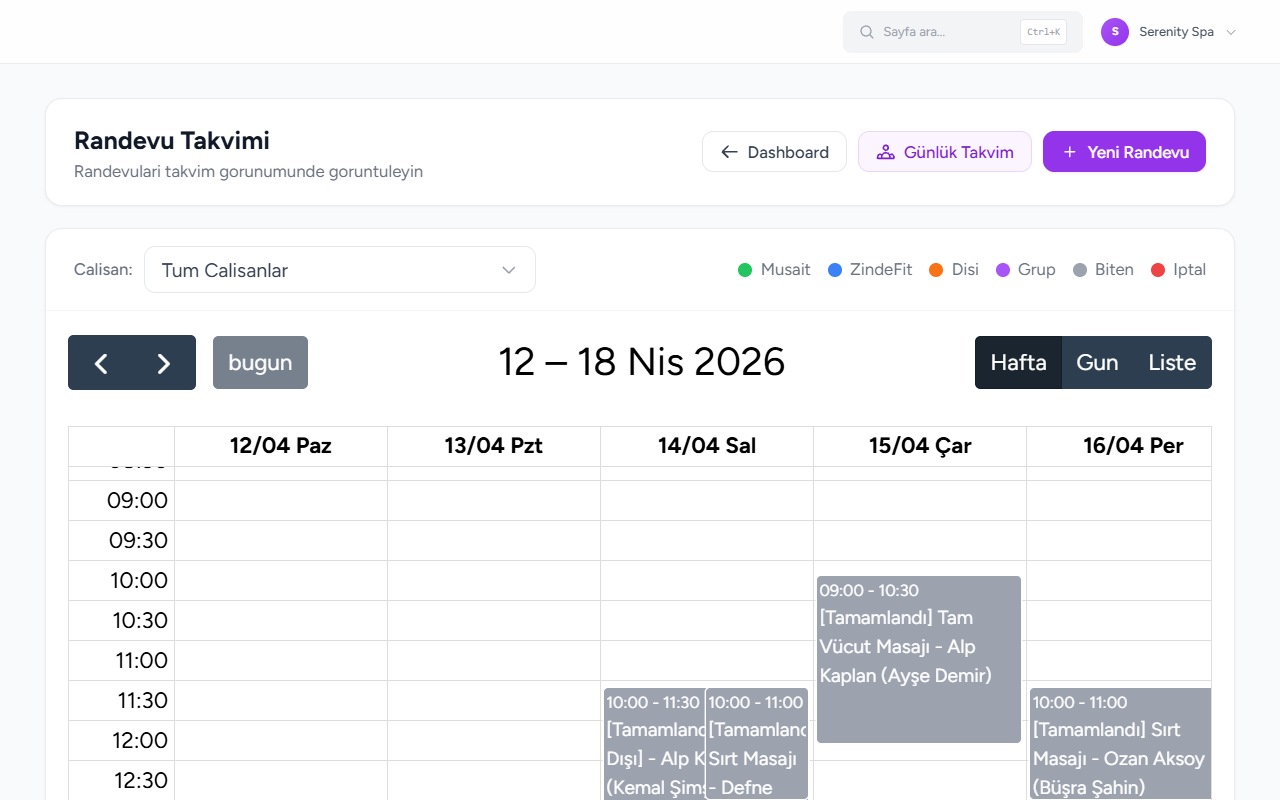Click the search magnifier icon
This screenshot has width=1280, height=800.
pos(867,32)
